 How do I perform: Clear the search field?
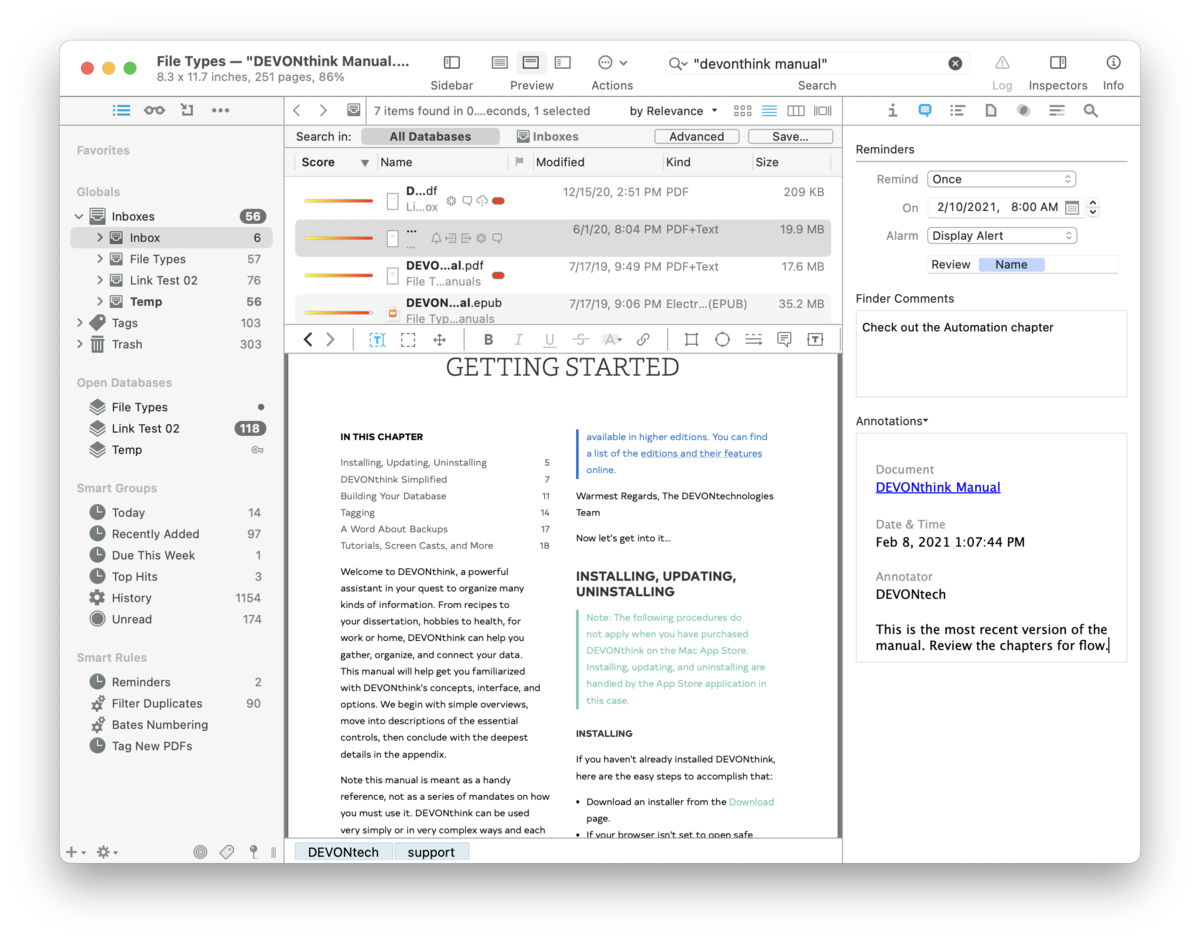click(955, 63)
